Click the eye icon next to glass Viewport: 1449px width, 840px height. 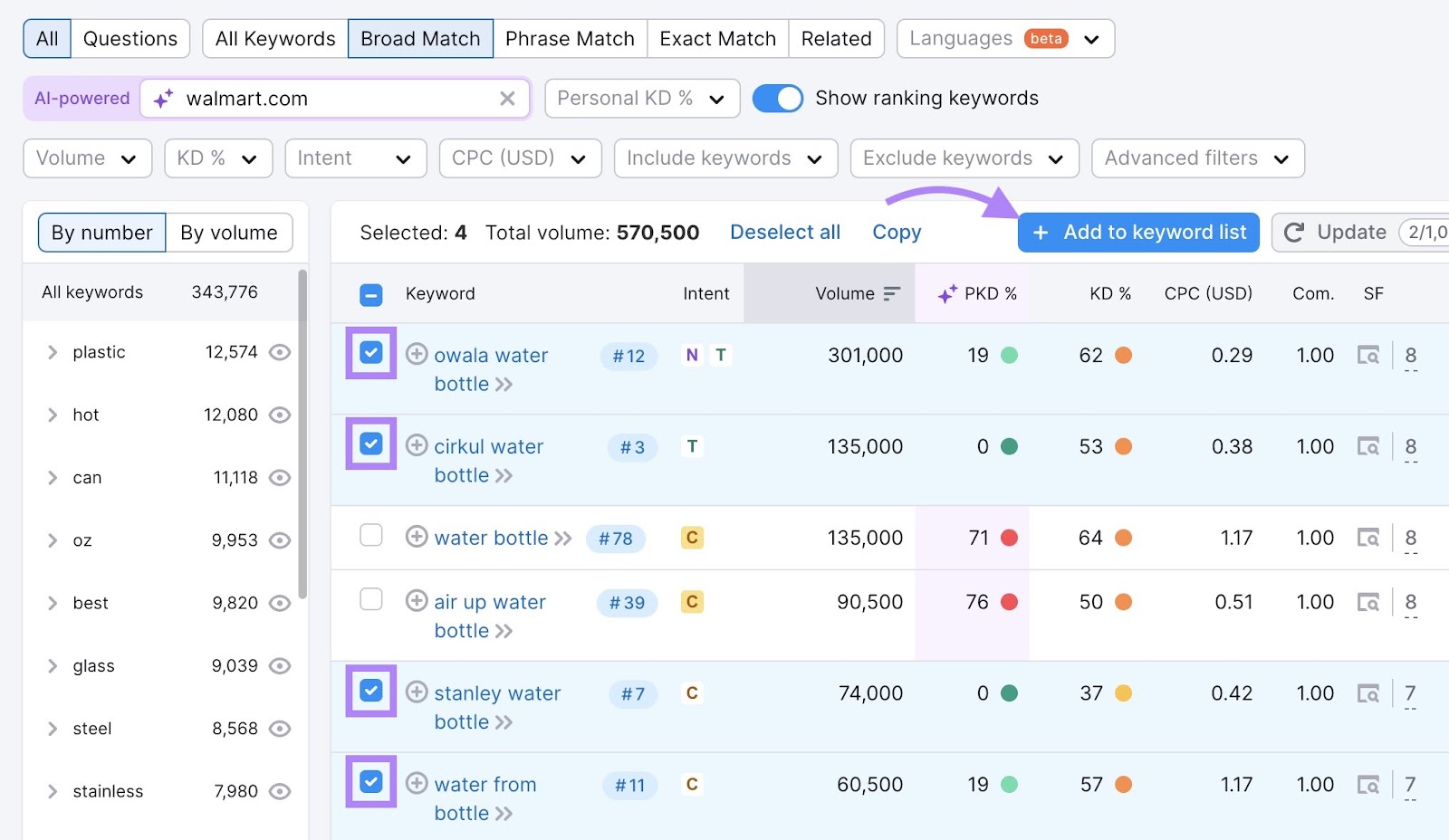click(280, 665)
